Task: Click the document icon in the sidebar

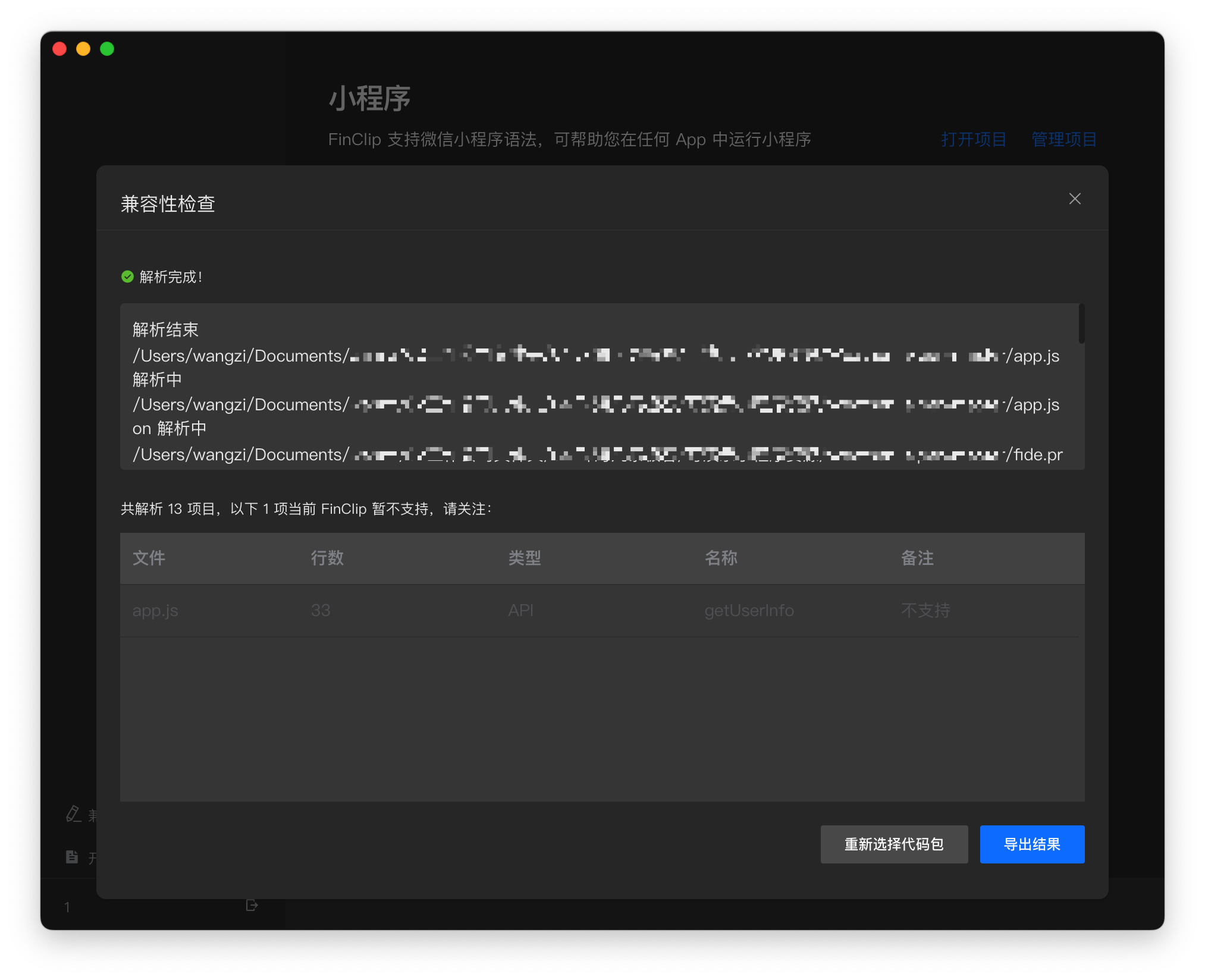Action: click(72, 857)
